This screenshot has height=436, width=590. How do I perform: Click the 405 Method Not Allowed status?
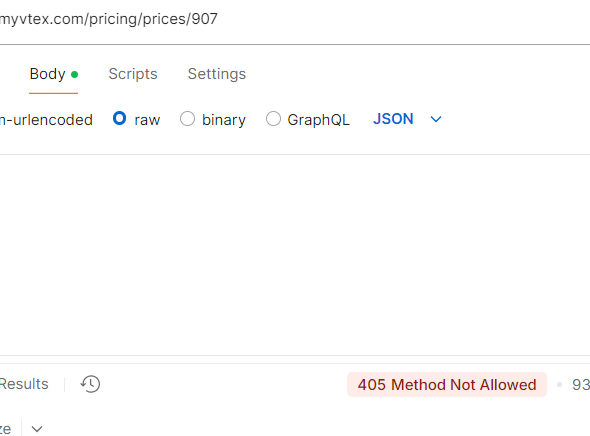(447, 384)
